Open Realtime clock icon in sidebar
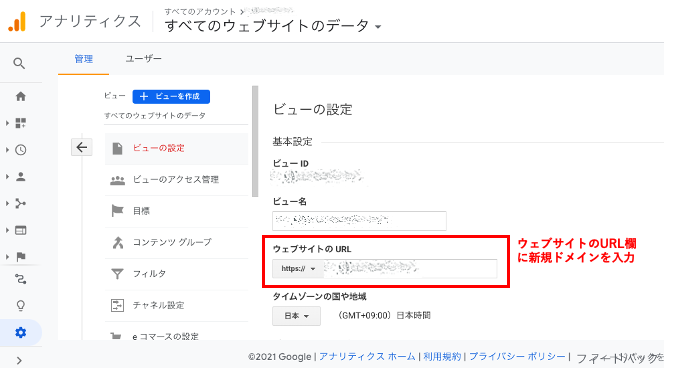The height and width of the screenshot is (380, 675). (20, 150)
